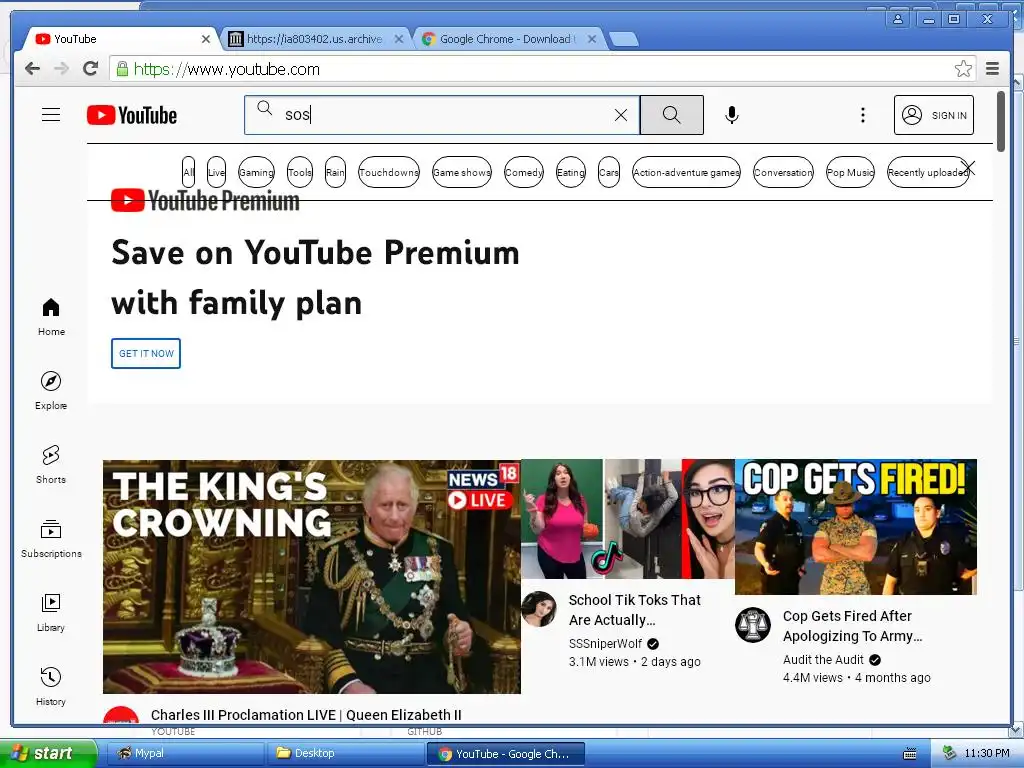Screen dimensions: 1024x768
Task: Click the address bar URL field
Action: tap(542, 69)
